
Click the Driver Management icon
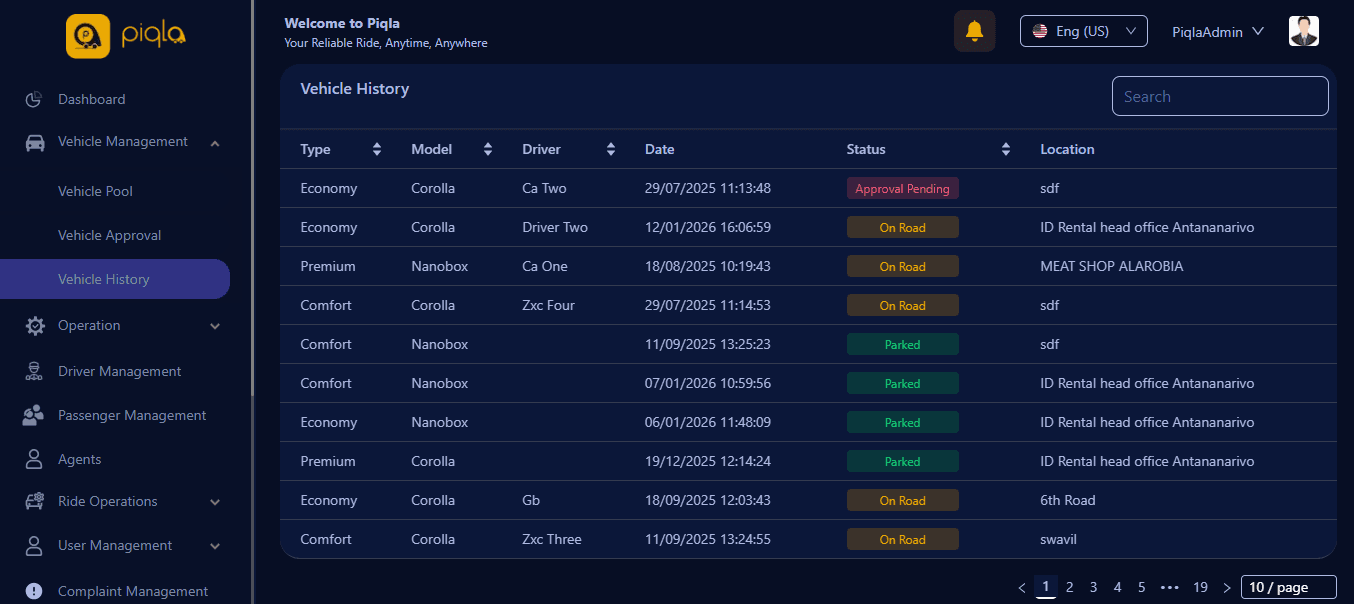[34, 371]
